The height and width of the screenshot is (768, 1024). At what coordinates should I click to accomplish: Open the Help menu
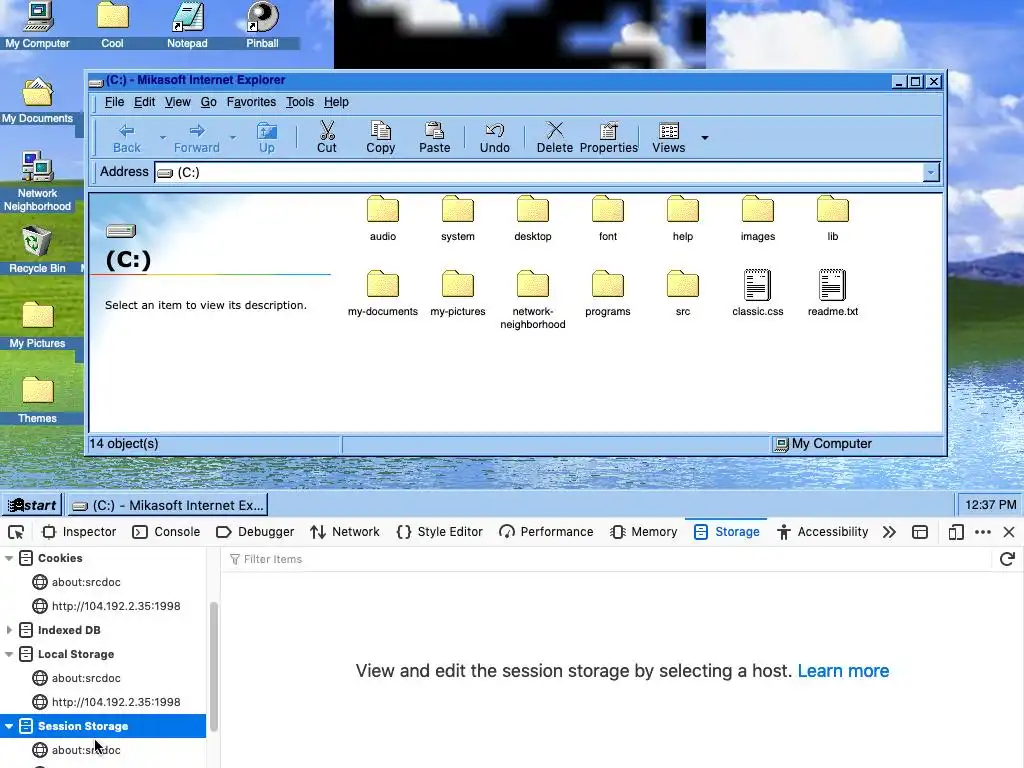tap(336, 102)
